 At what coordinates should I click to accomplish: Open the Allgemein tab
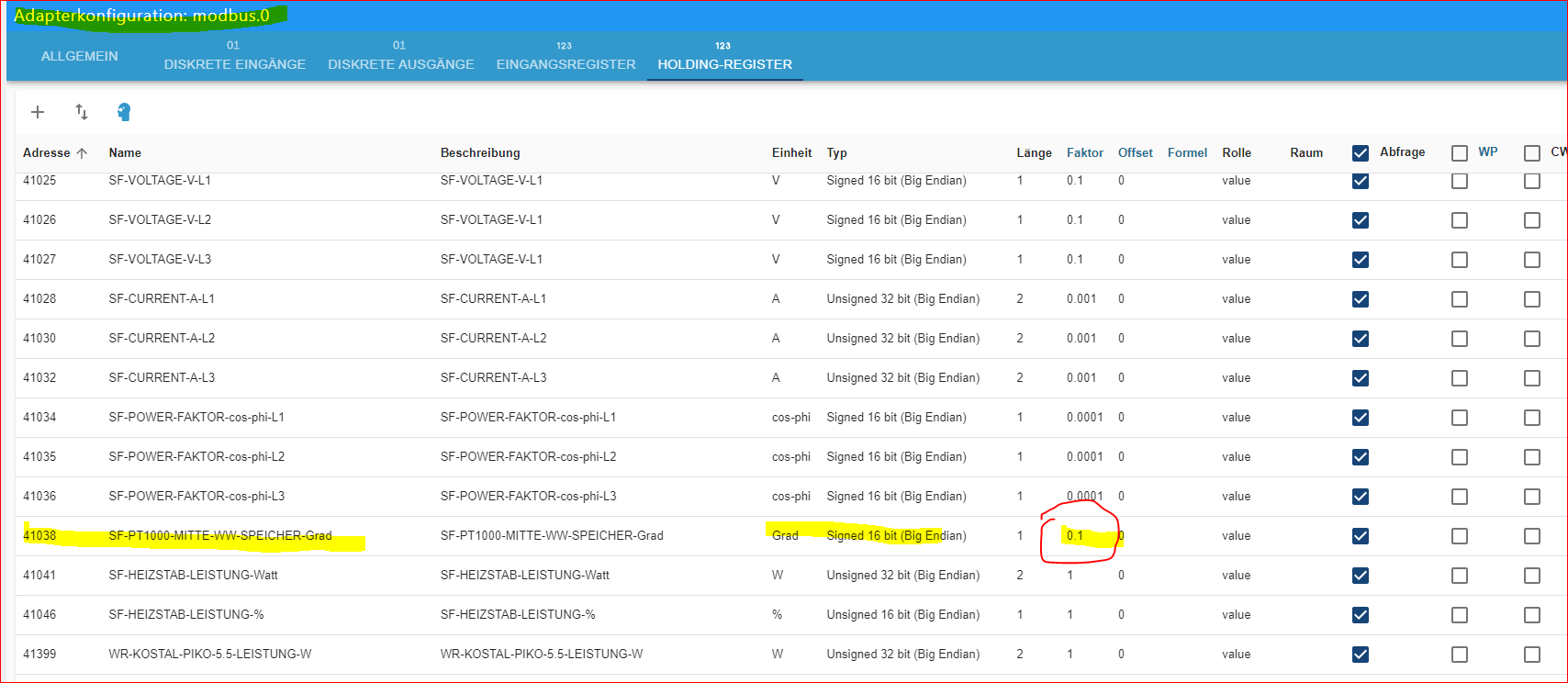click(80, 56)
